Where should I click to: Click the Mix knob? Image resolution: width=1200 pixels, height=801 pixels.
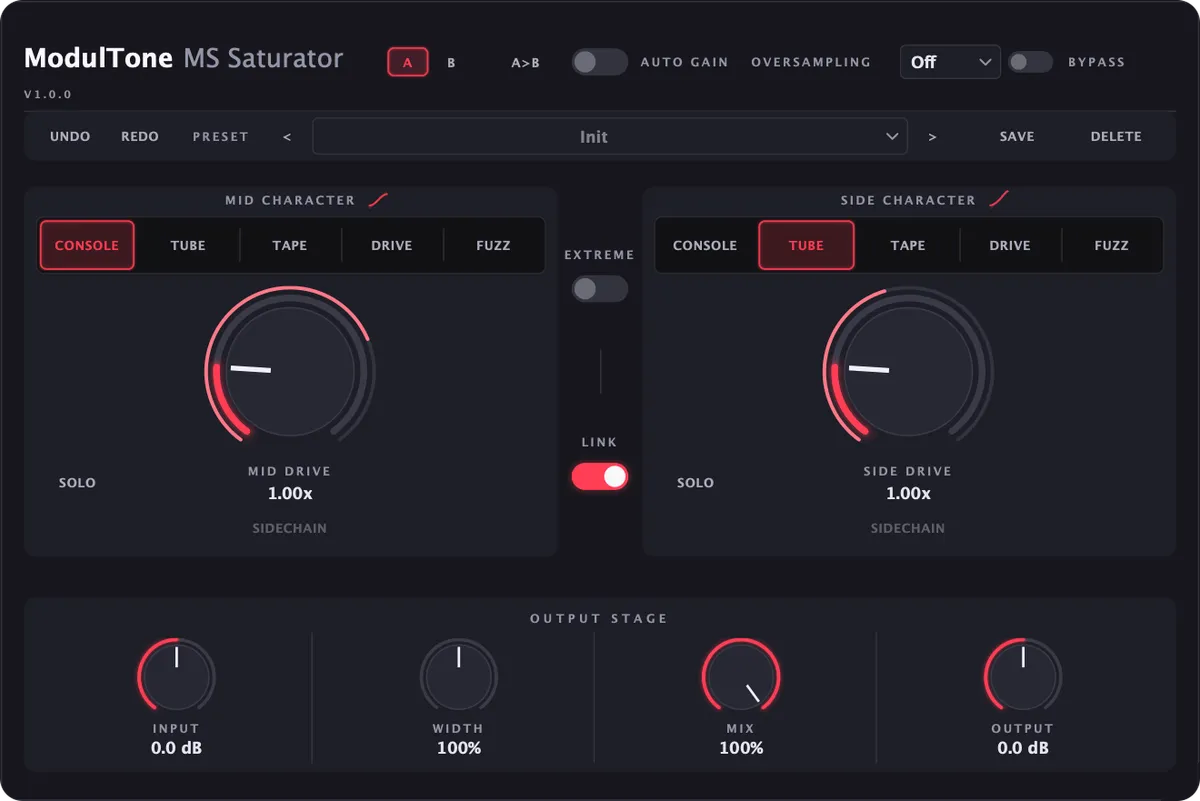741,676
